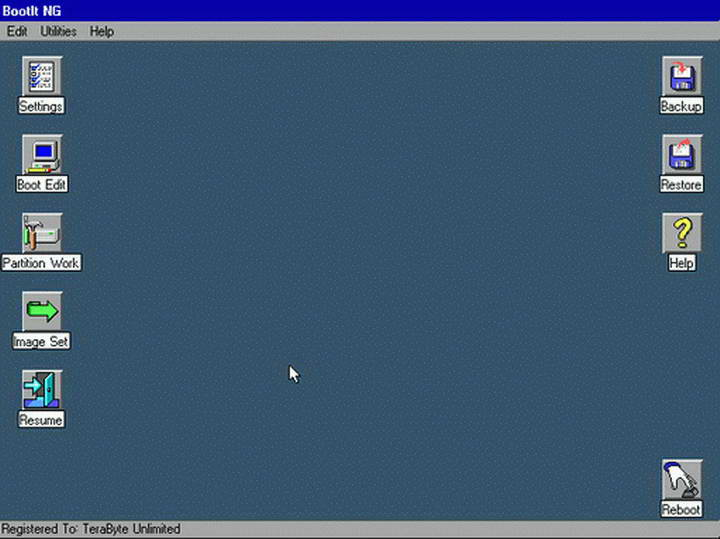Click the Resume text label
The height and width of the screenshot is (539, 720).
pyautogui.click(x=41, y=420)
